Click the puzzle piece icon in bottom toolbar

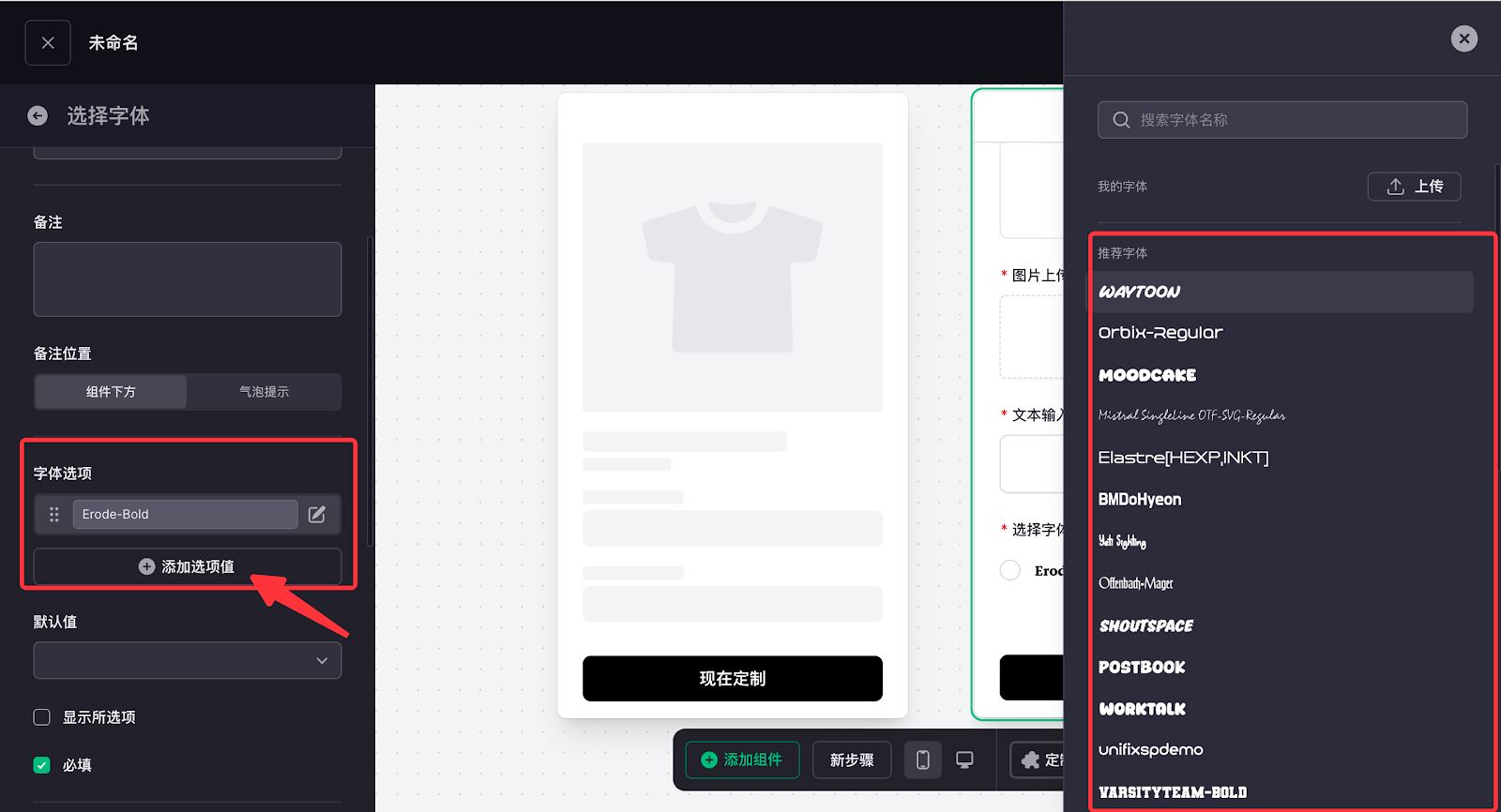click(x=1031, y=759)
